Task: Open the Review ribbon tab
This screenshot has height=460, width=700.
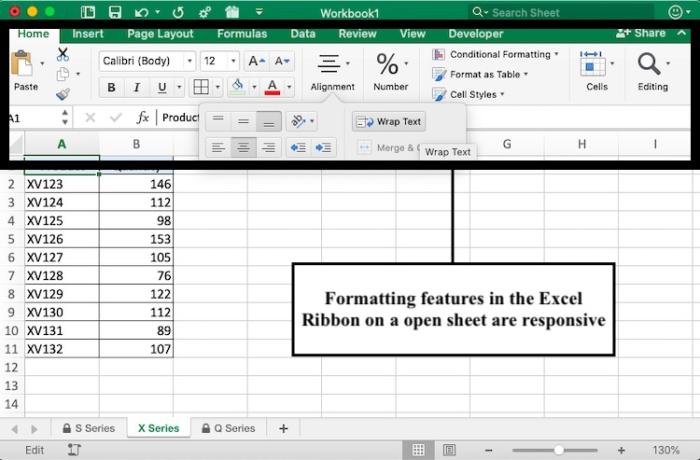Action: click(x=357, y=34)
